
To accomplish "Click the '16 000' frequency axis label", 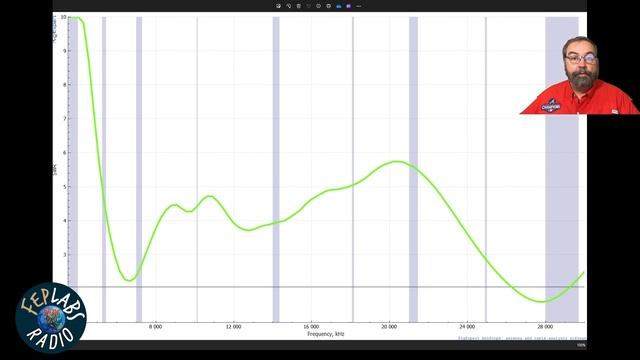I will [311, 327].
